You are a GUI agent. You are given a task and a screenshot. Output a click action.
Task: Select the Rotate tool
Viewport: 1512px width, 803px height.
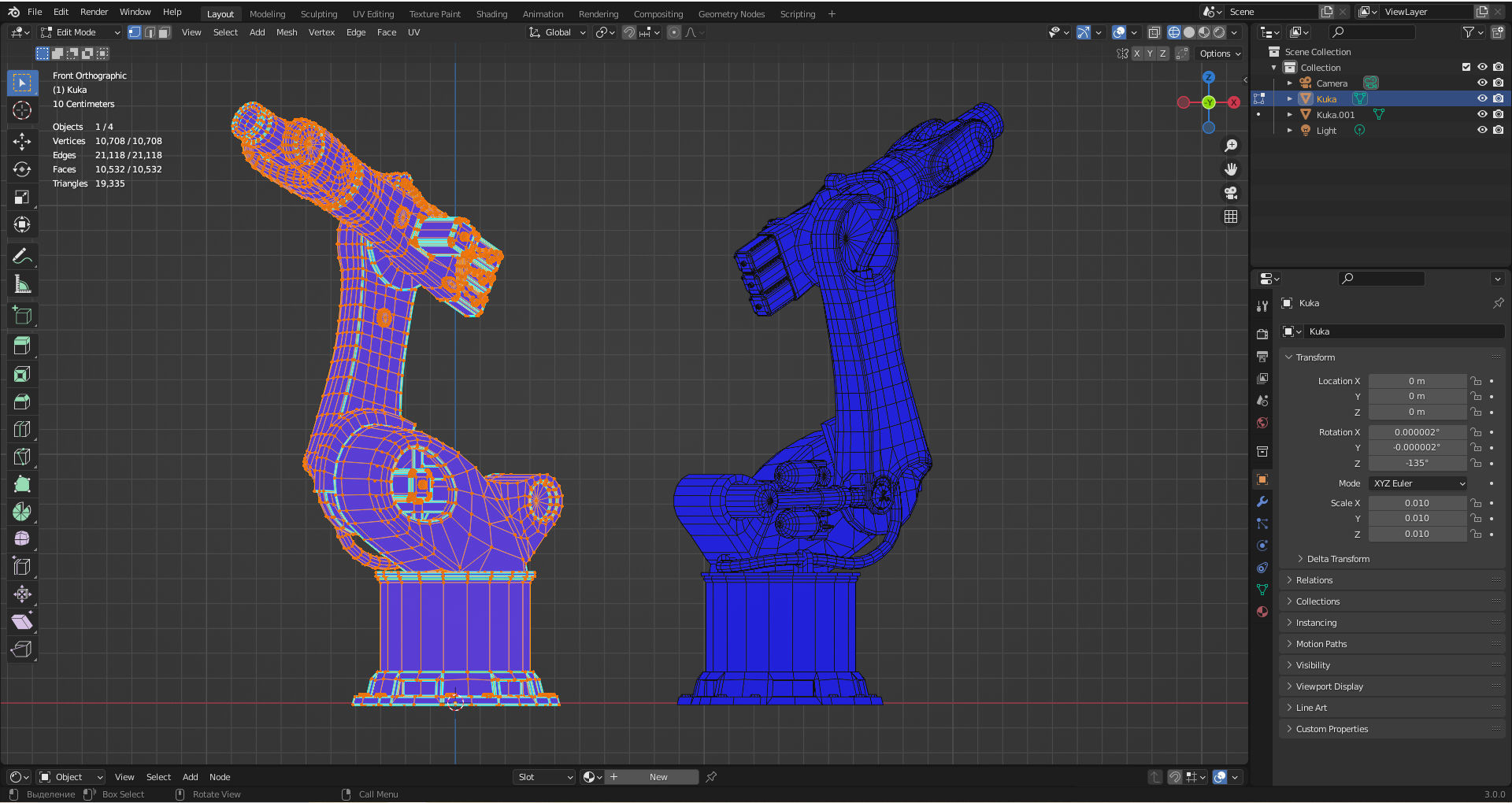pos(22,169)
